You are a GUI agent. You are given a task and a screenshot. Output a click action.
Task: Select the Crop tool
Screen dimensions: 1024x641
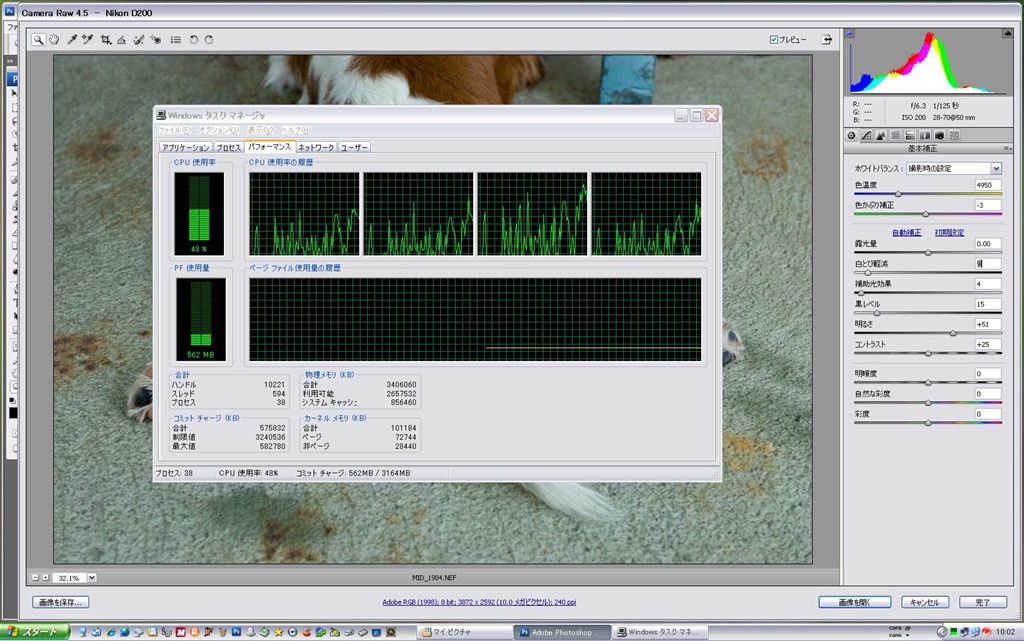(105, 40)
